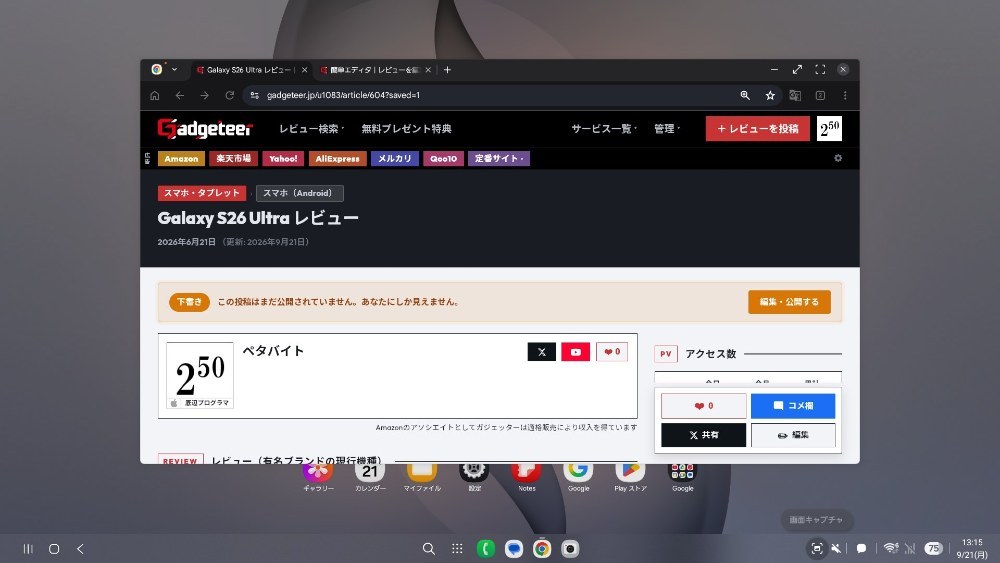Screen dimensions: 1000x563
Task: Open the Qoo10 shortcut link
Action: [443, 159]
